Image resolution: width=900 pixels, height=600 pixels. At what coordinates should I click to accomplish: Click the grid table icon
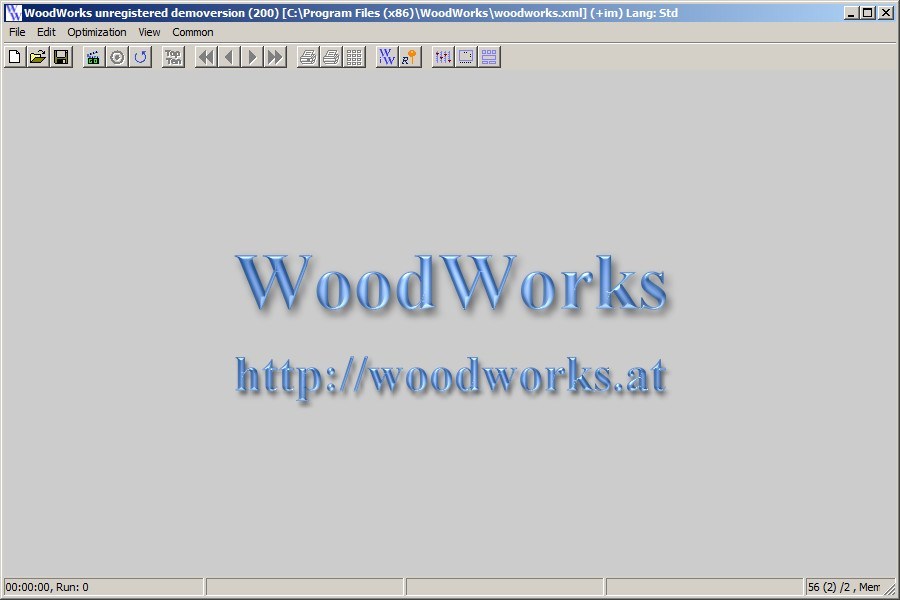[354, 57]
